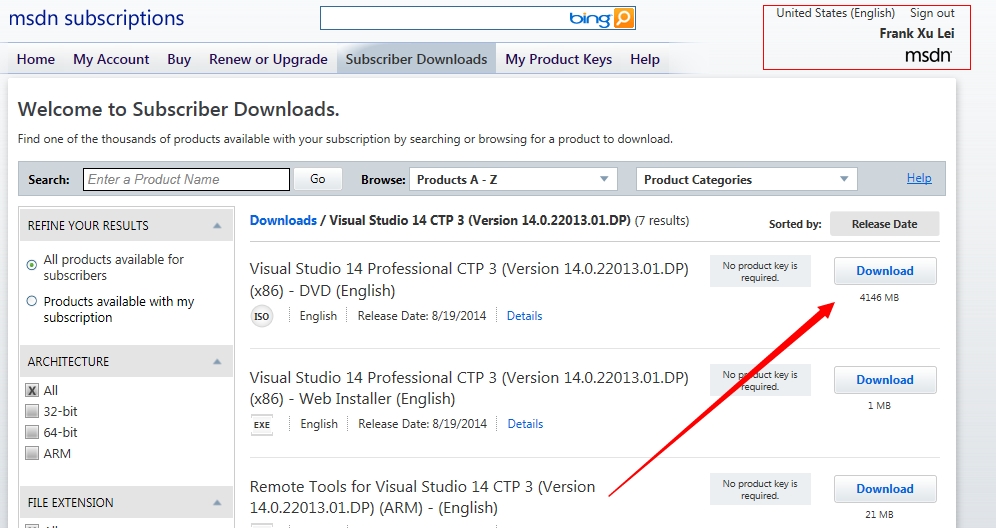Viewport: 996px width, 528px height.
Task: Download the 21 MB Remote Tools ARM
Action: coord(885,489)
